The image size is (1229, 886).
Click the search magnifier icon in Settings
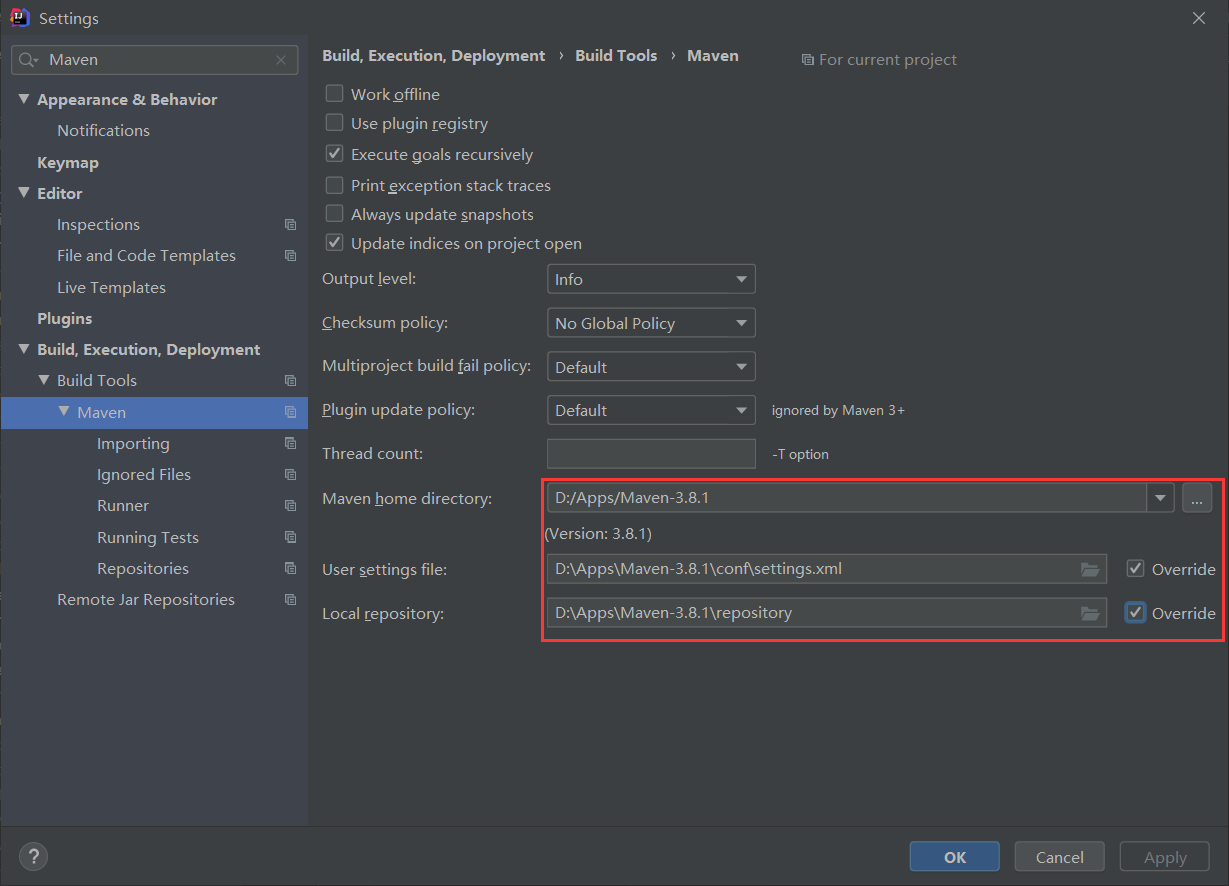[29, 60]
